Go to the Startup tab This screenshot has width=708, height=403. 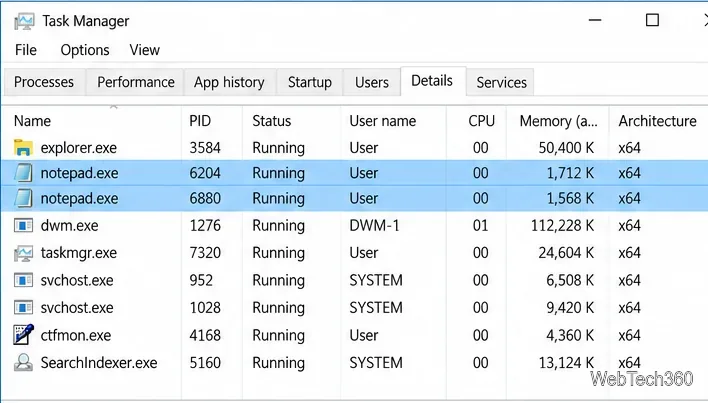(310, 82)
